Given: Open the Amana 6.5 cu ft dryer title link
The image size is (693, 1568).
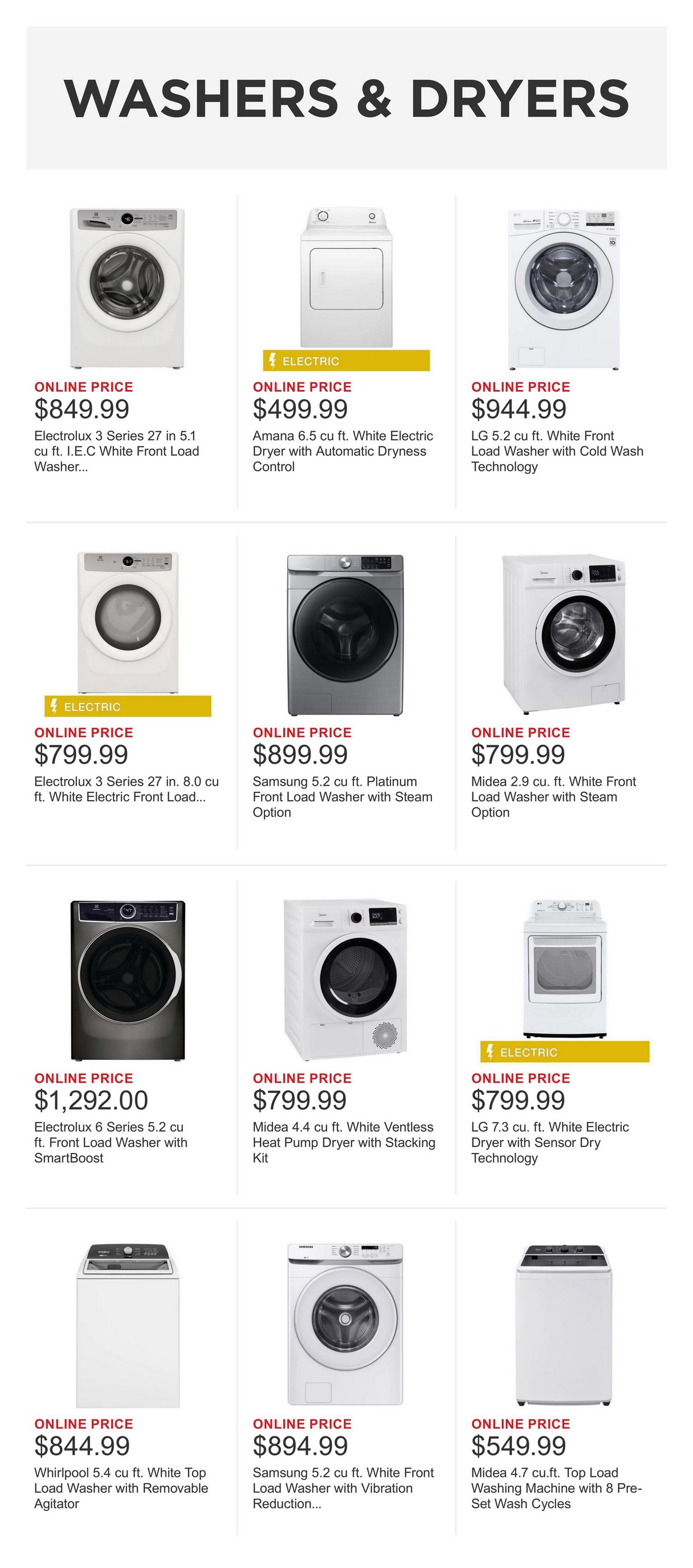Looking at the screenshot, I should tap(343, 451).
